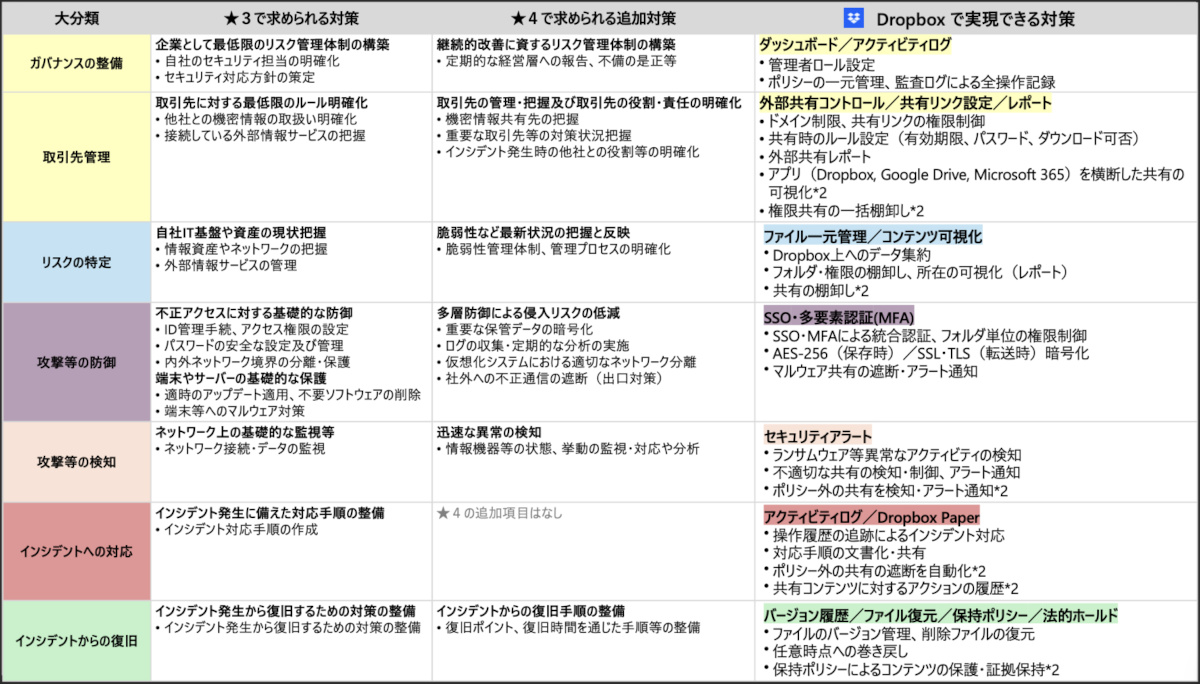Screen dimensions: 1200x684
Task: Click 自社IT基盤や資産の現状把握 text
Action: [x=240, y=232]
